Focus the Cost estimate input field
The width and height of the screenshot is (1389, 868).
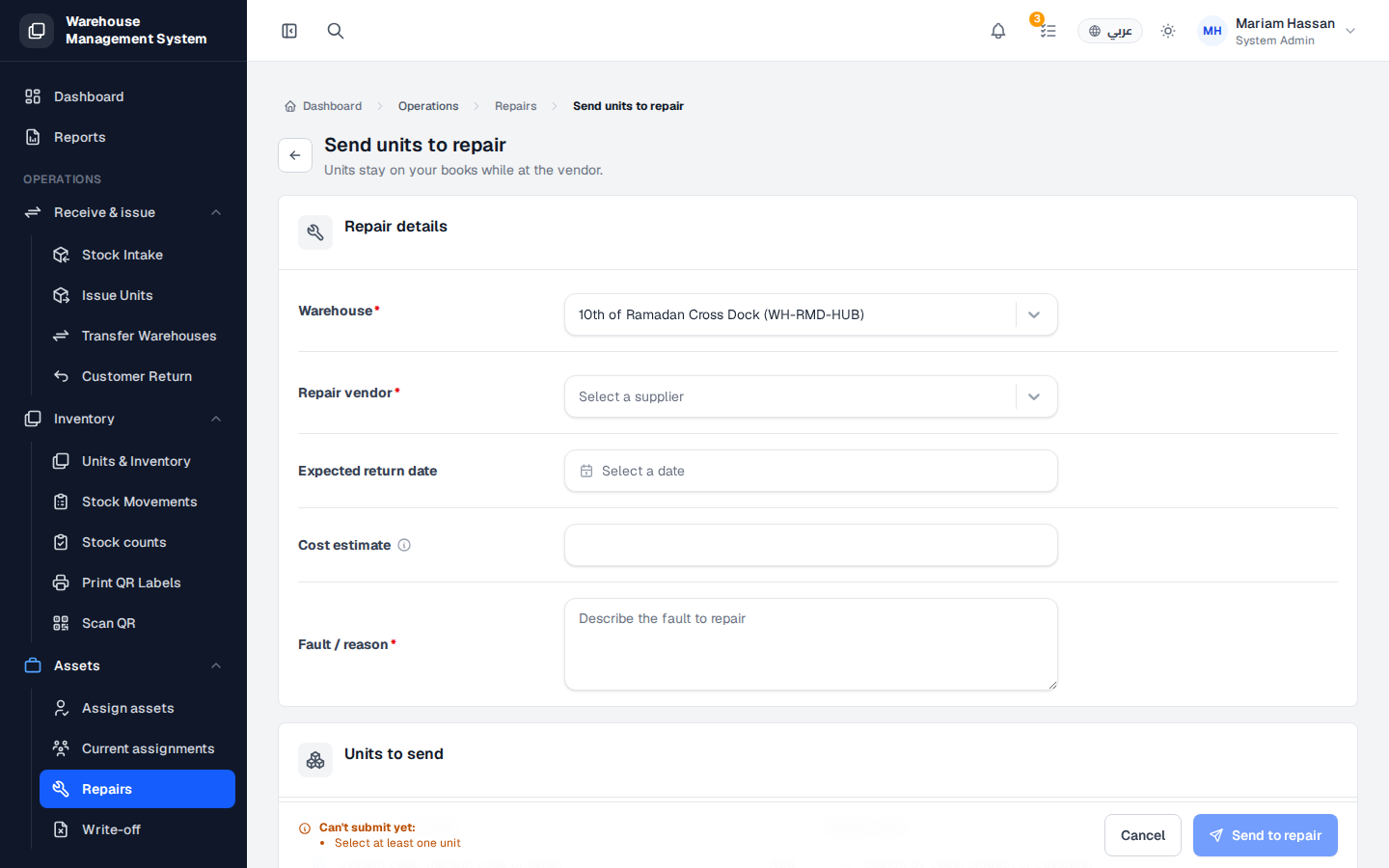(x=811, y=545)
